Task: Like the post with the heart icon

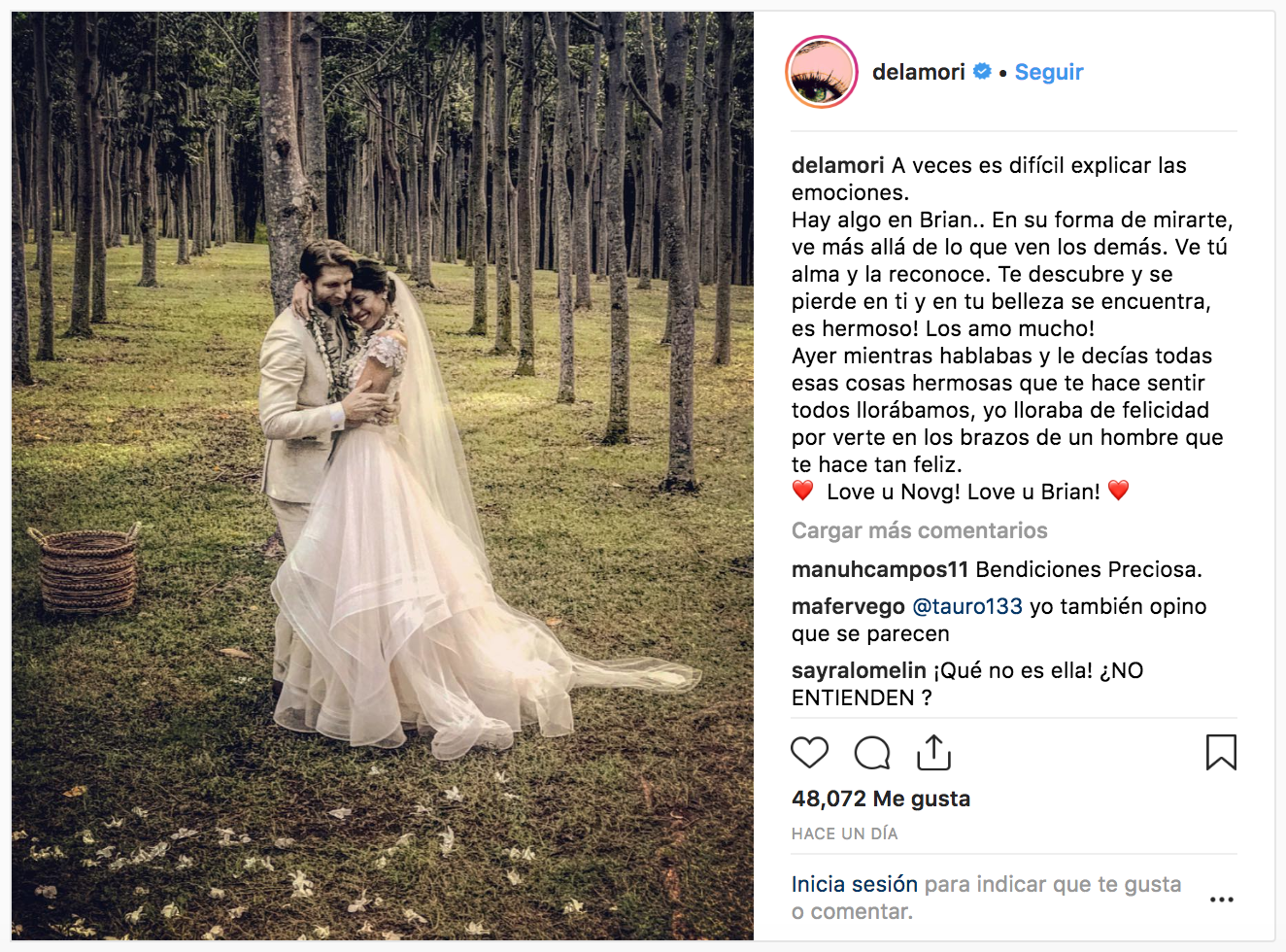Action: point(809,753)
